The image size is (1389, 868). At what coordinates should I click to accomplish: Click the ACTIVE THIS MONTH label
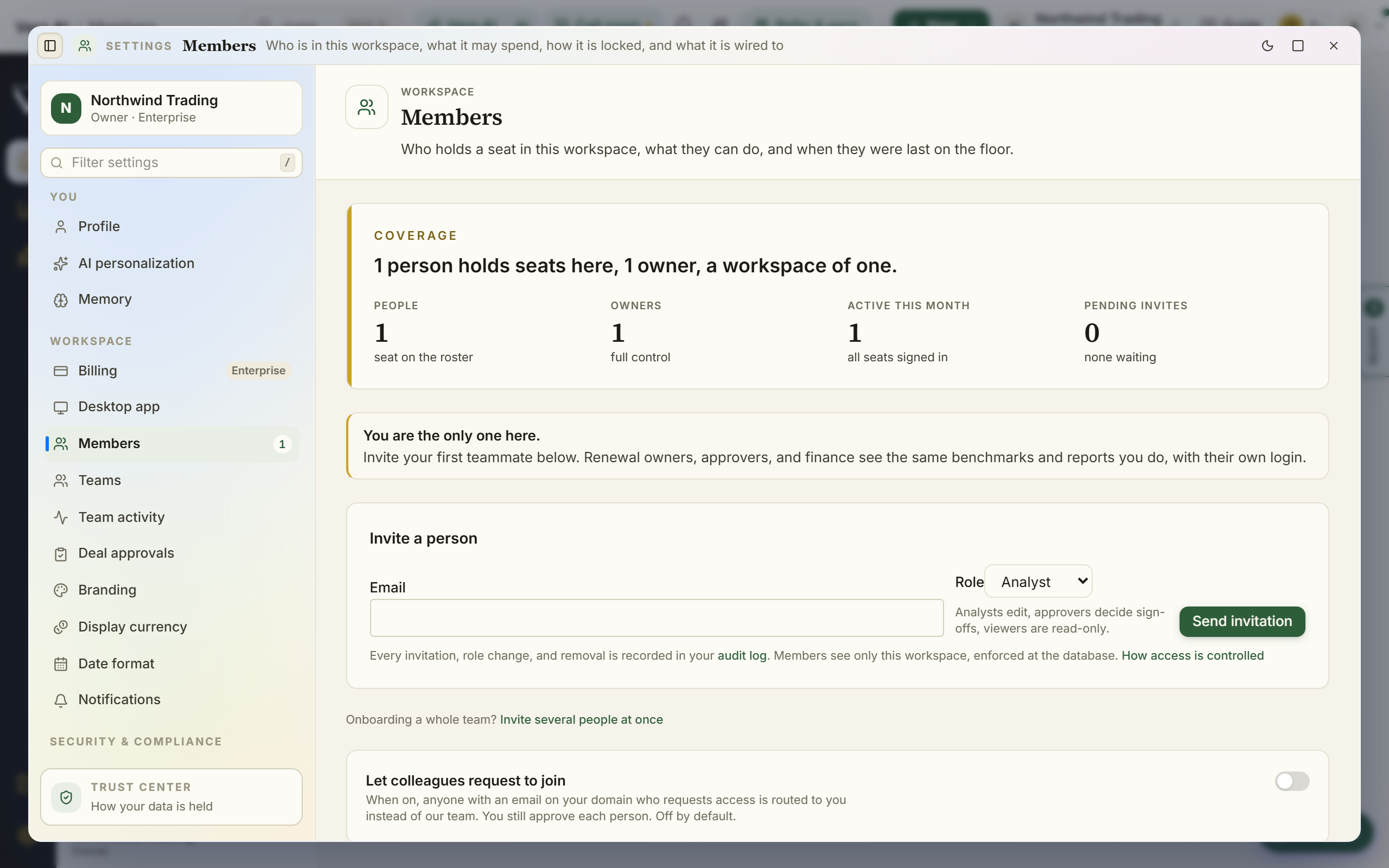coord(909,305)
